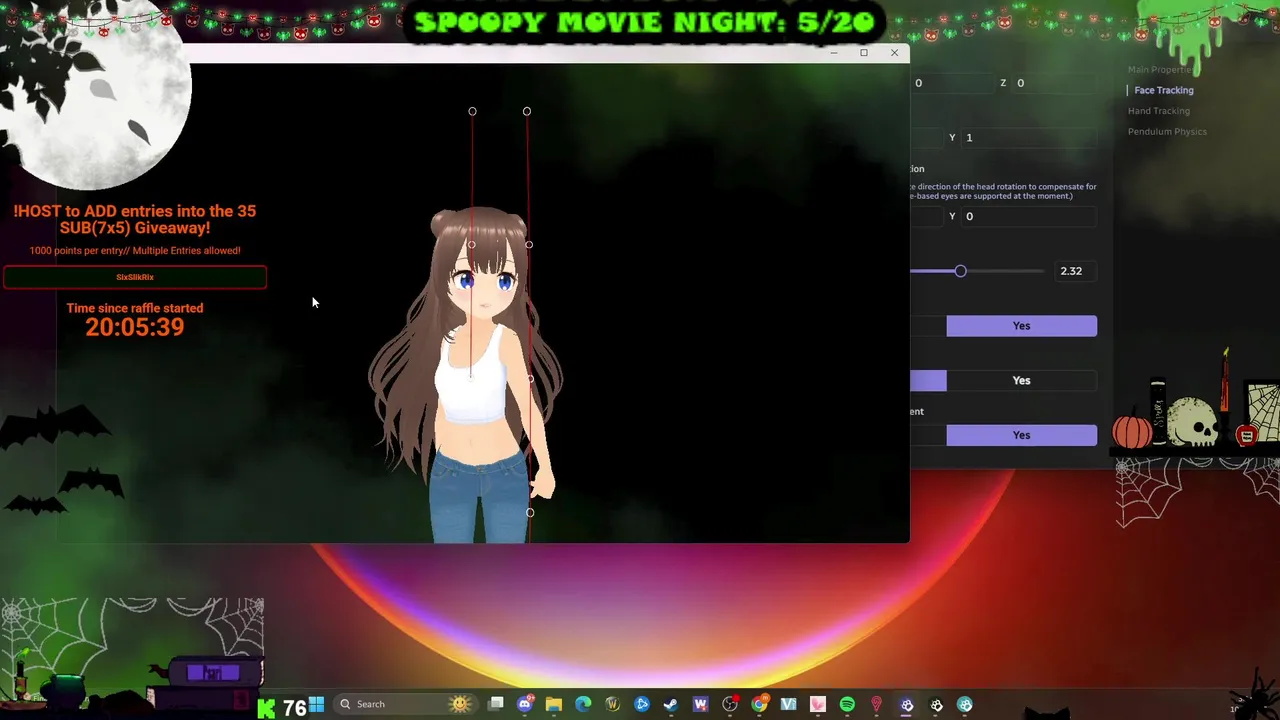1280x720 pixels.
Task: Edit the Y field showing 0
Action: tap(1029, 216)
